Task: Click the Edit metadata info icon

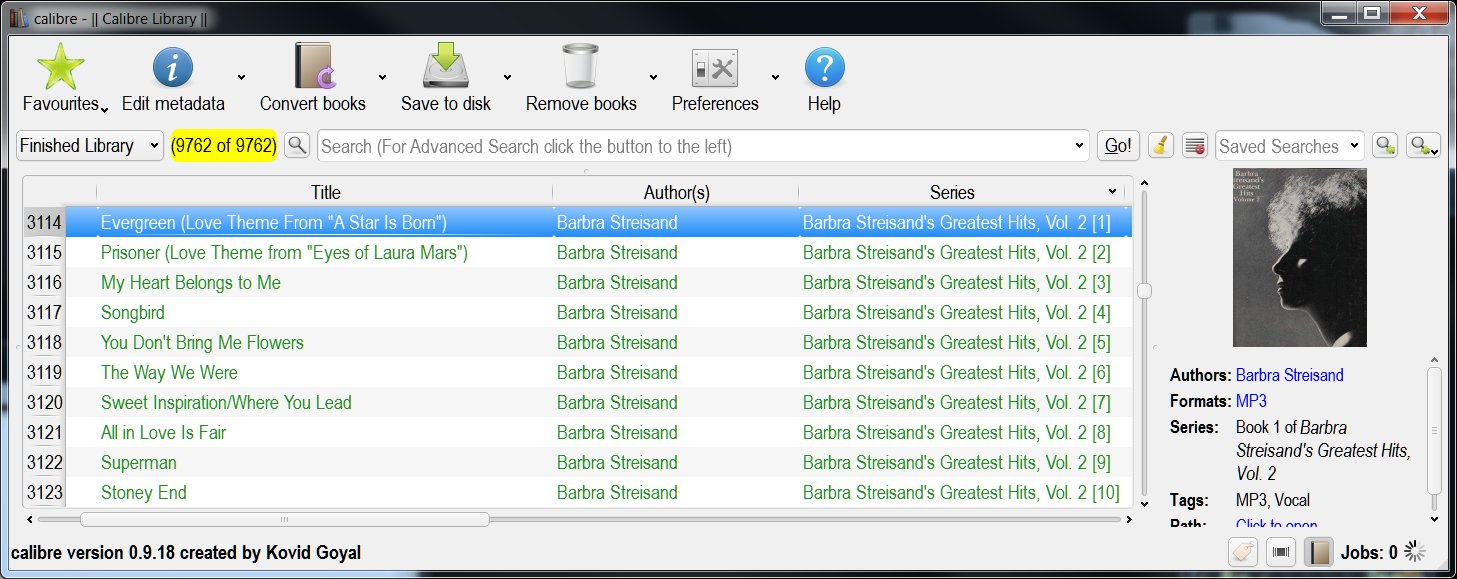Action: tap(172, 68)
